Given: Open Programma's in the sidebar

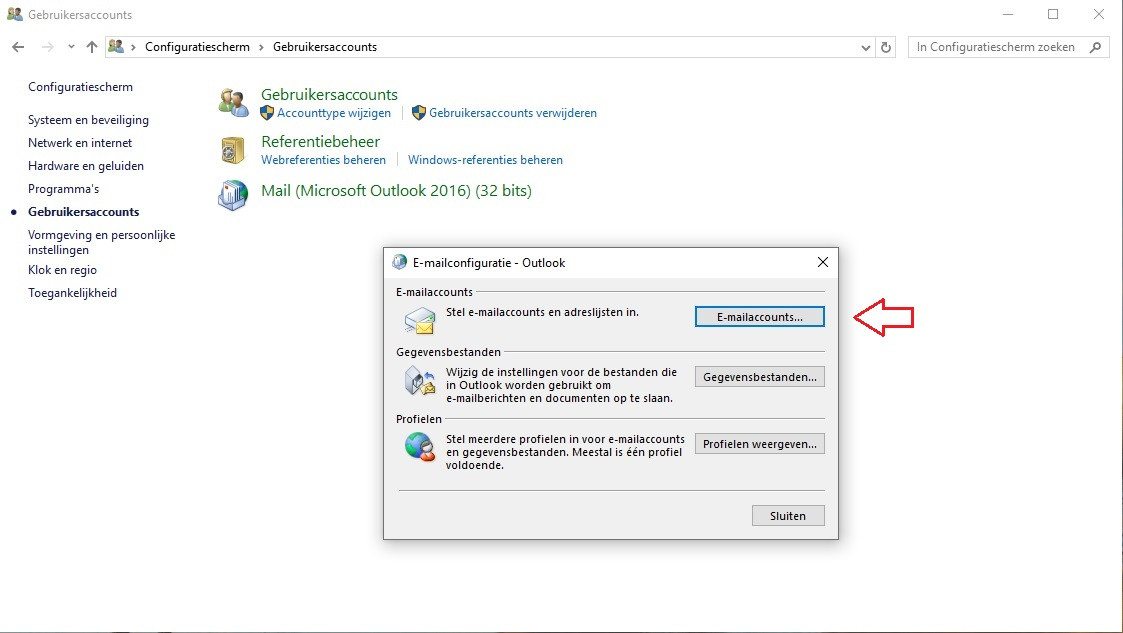Looking at the screenshot, I should [63, 189].
